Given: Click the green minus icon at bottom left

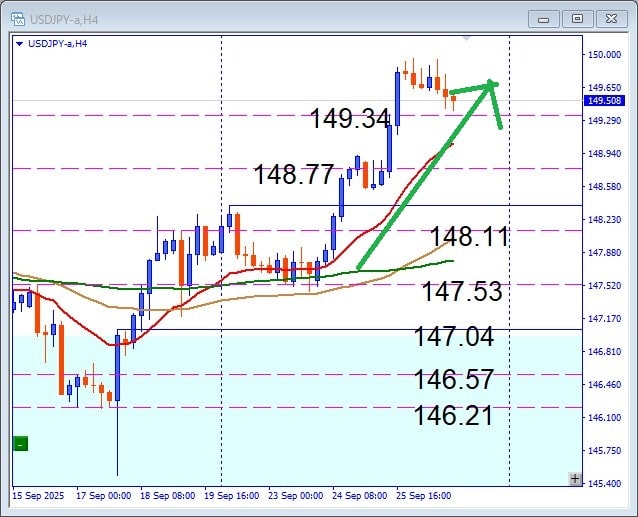Looking at the screenshot, I should pyautogui.click(x=20, y=444).
